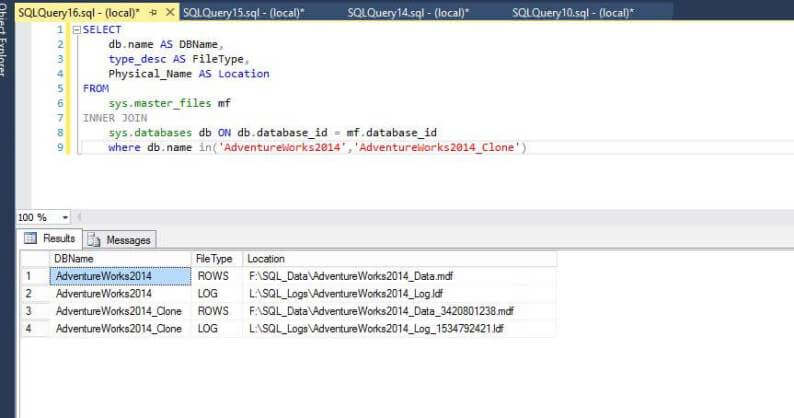Image resolution: width=794 pixels, height=418 pixels.
Task: Switch to the SQLQuery10.sql tab
Action: click(573, 12)
